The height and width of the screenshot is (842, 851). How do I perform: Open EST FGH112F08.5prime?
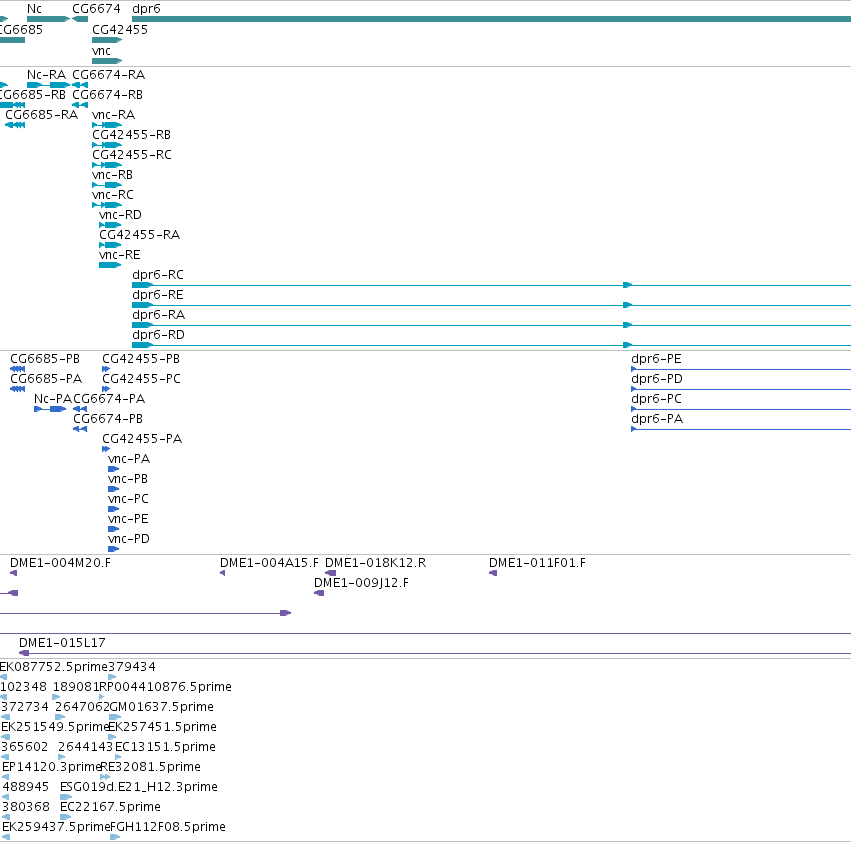coord(168,827)
